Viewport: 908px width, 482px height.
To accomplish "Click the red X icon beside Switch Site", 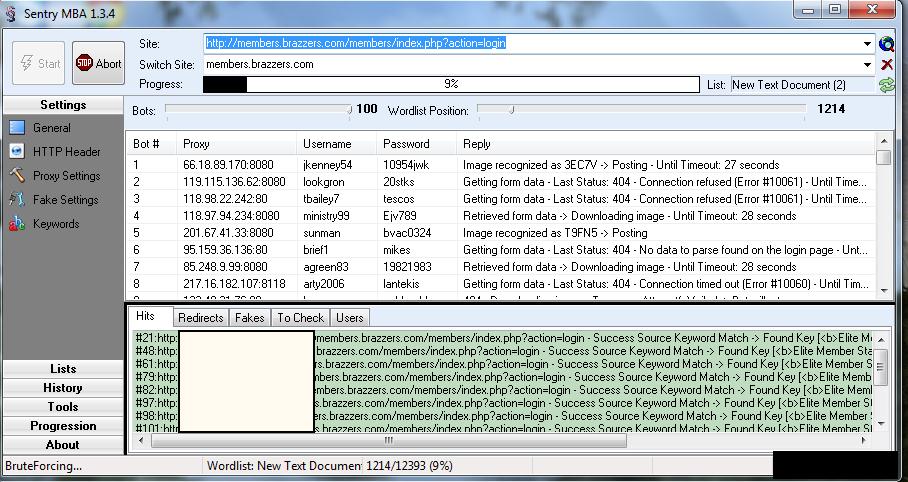I will pyautogui.click(x=887, y=64).
